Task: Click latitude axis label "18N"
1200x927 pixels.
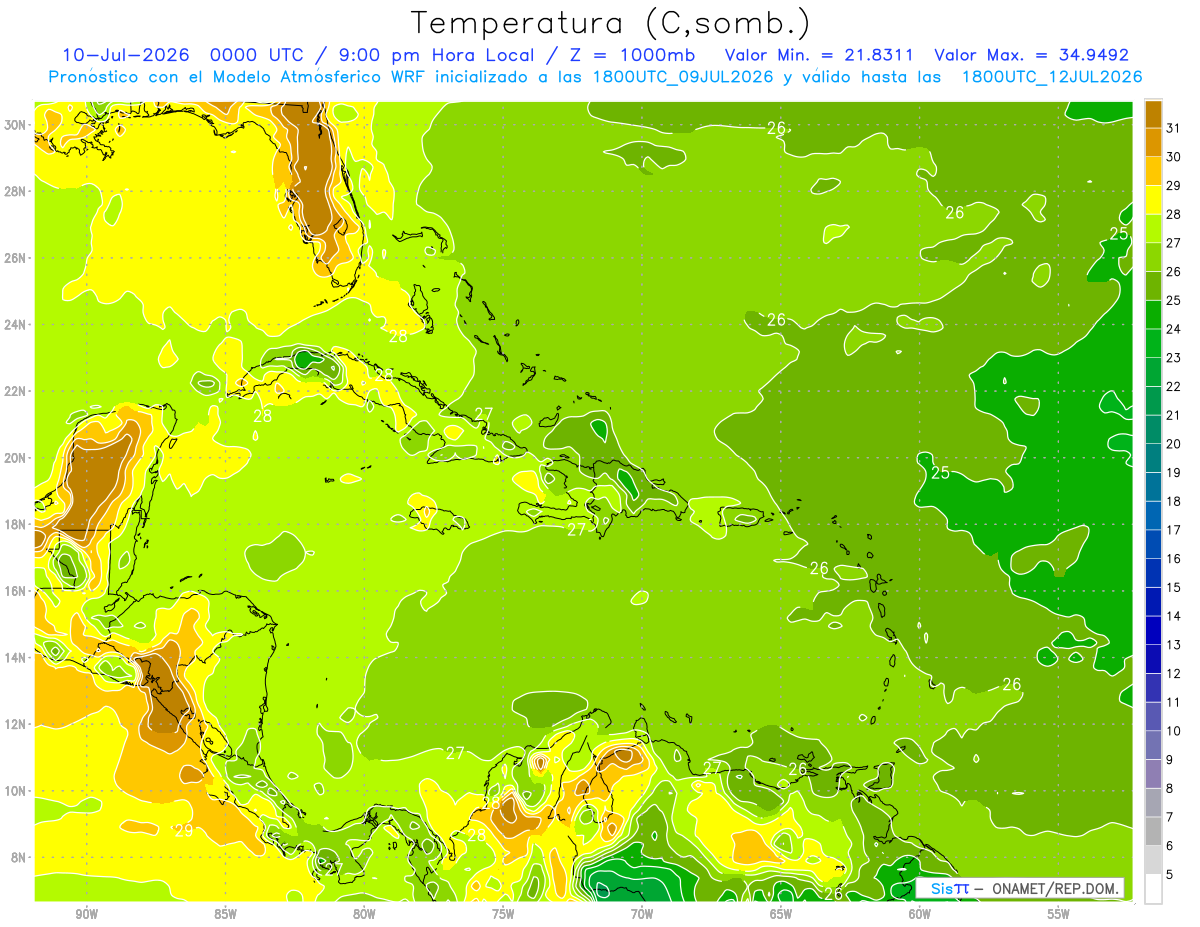Action: pos(15,524)
